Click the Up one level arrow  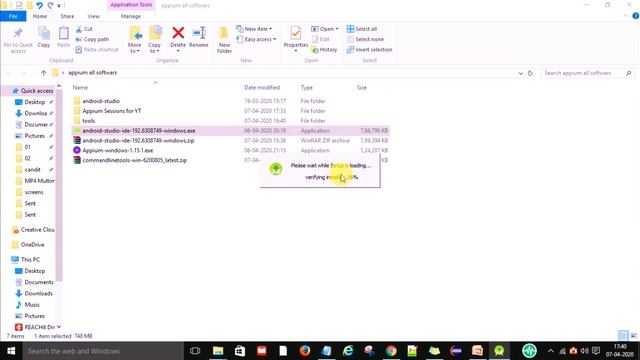(43, 73)
